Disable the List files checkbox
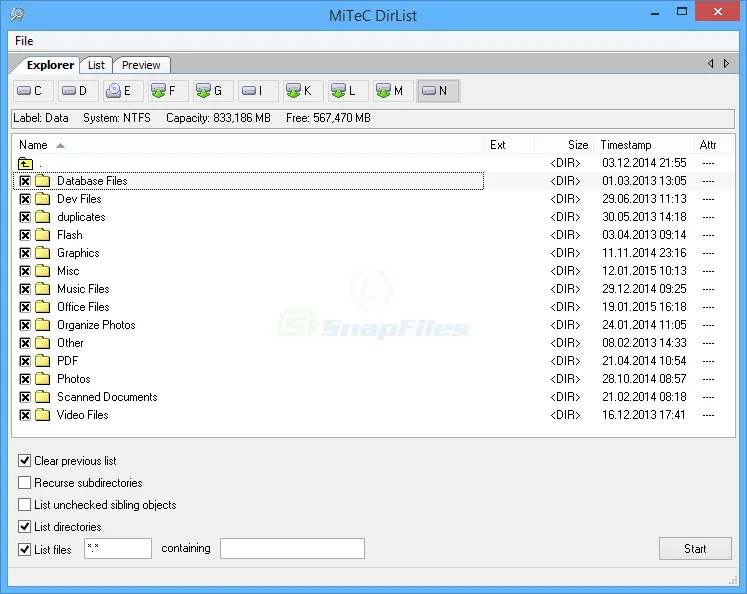Screen dimensions: 747x594 [24, 549]
